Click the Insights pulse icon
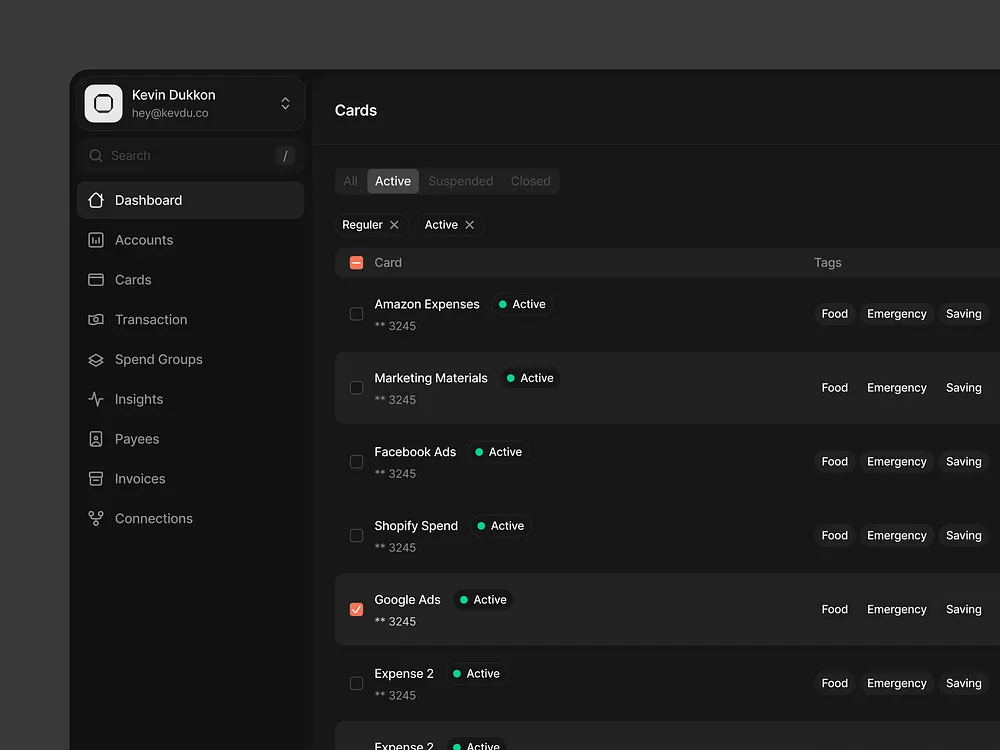Viewport: 1000px width, 750px height. (x=95, y=399)
